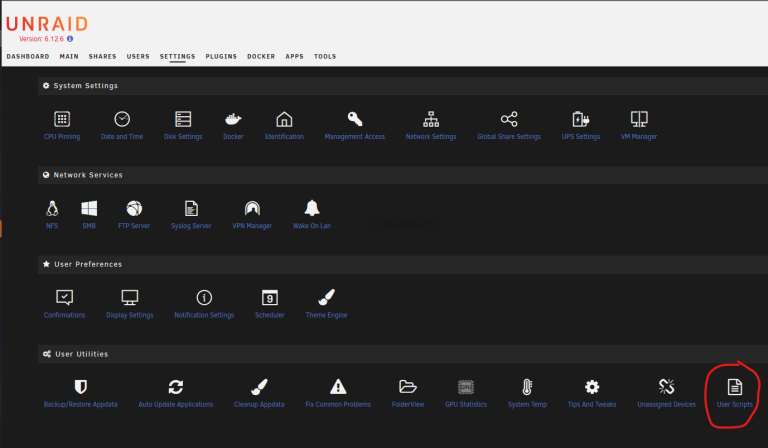Open the GPU Statistics icon
Image resolution: width=768 pixels, height=448 pixels.
(465, 387)
